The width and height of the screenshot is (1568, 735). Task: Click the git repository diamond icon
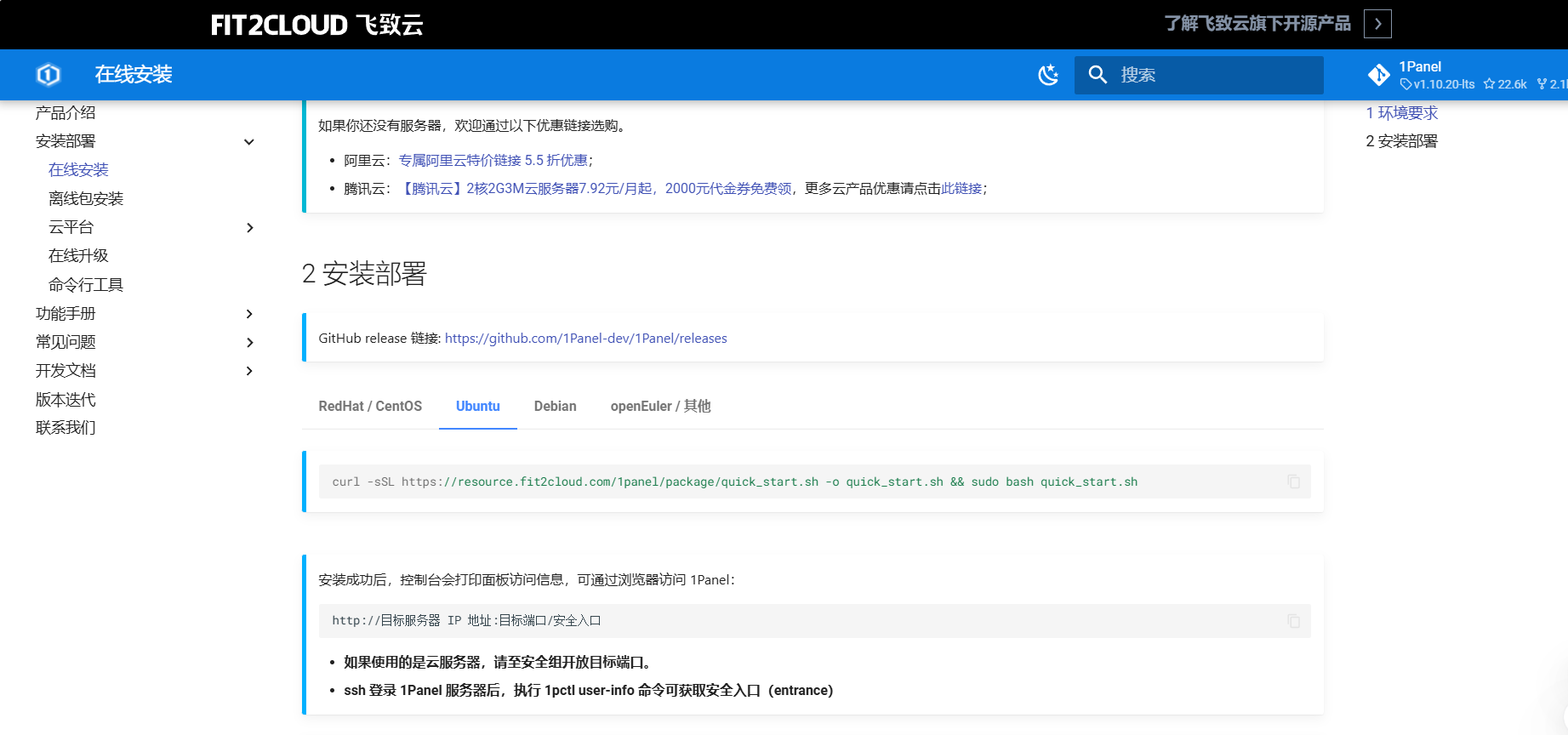[x=1379, y=75]
